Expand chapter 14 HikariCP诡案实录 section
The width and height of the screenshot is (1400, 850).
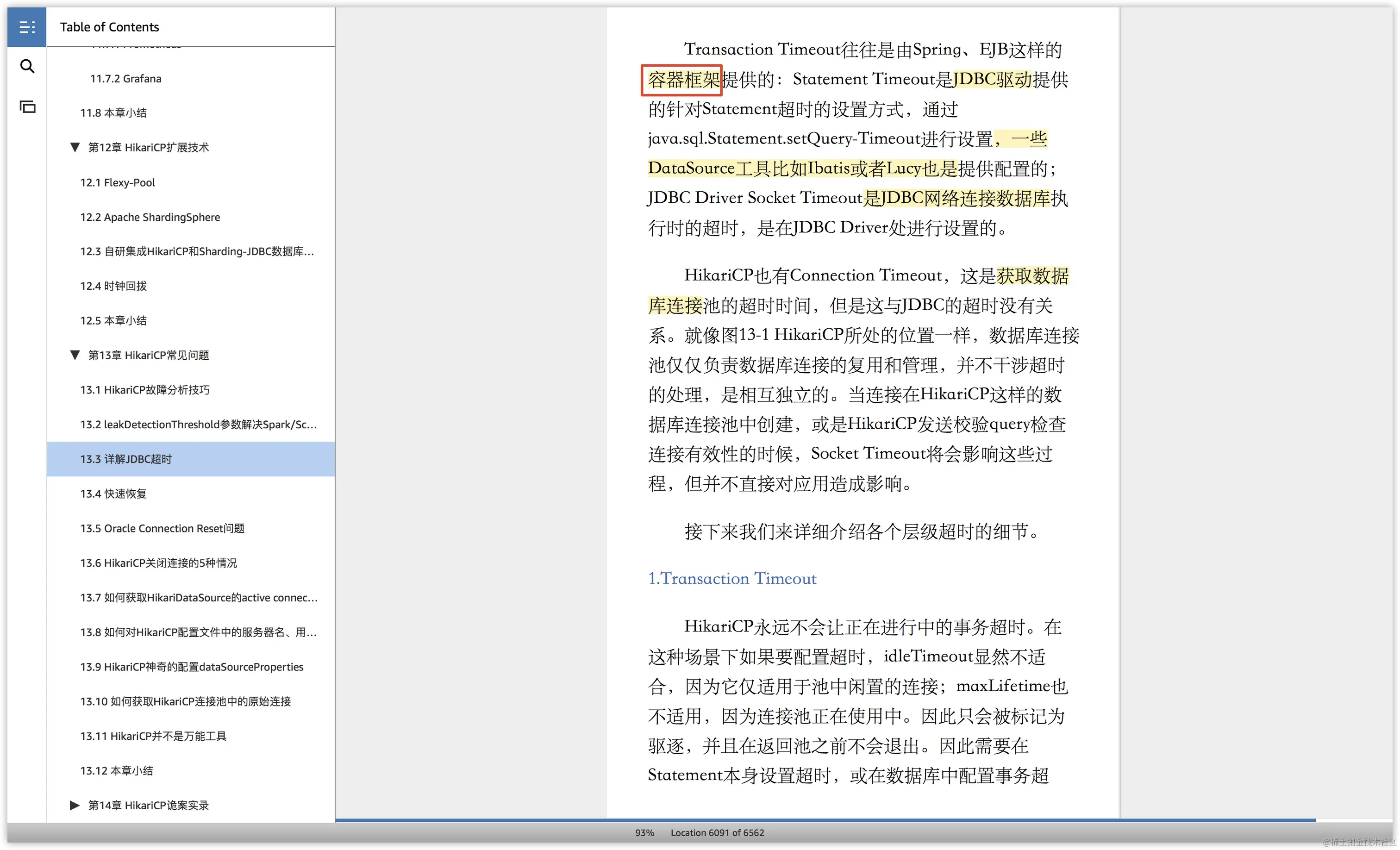coord(75,805)
